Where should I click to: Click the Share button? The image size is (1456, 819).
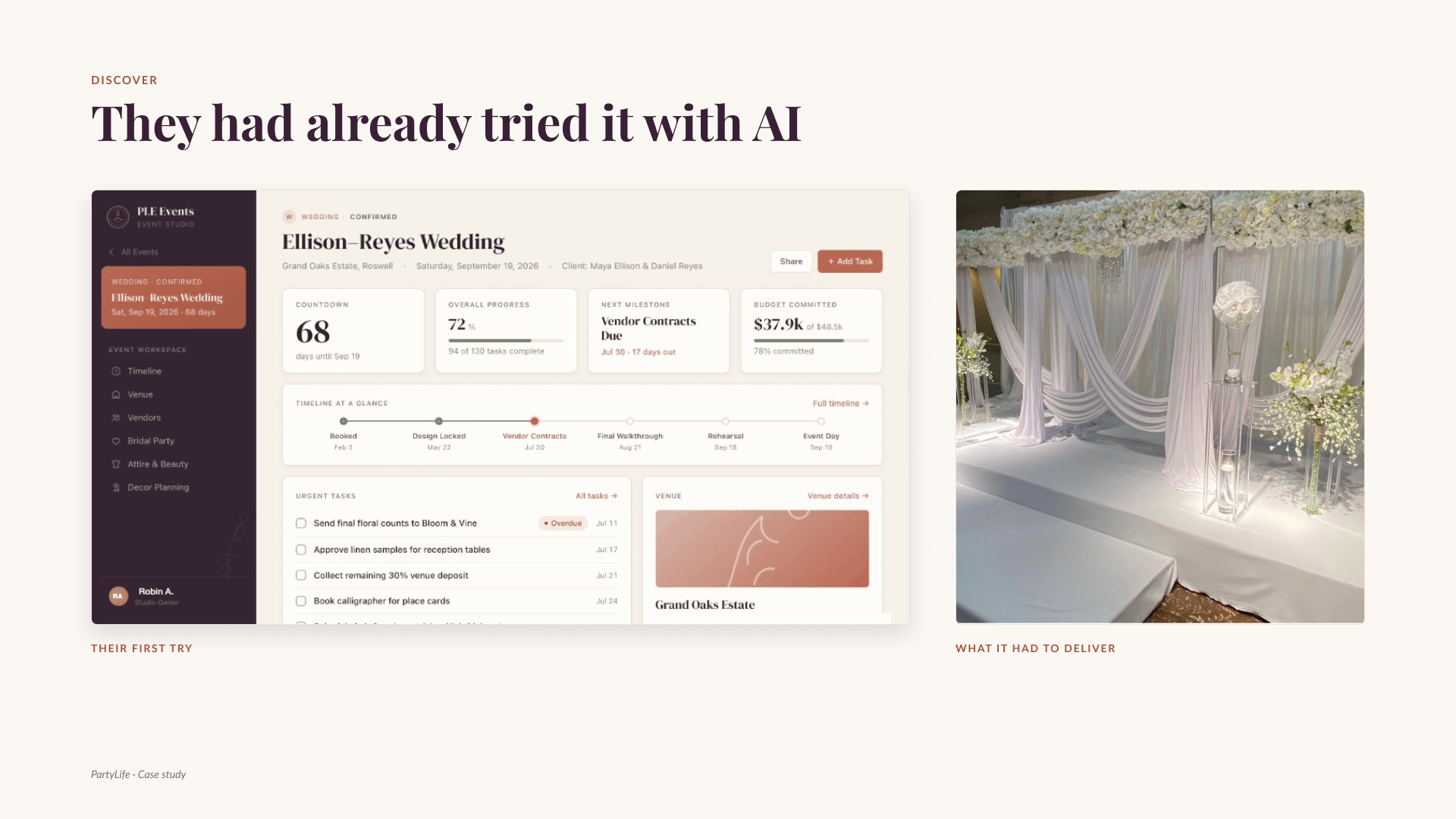(x=791, y=262)
